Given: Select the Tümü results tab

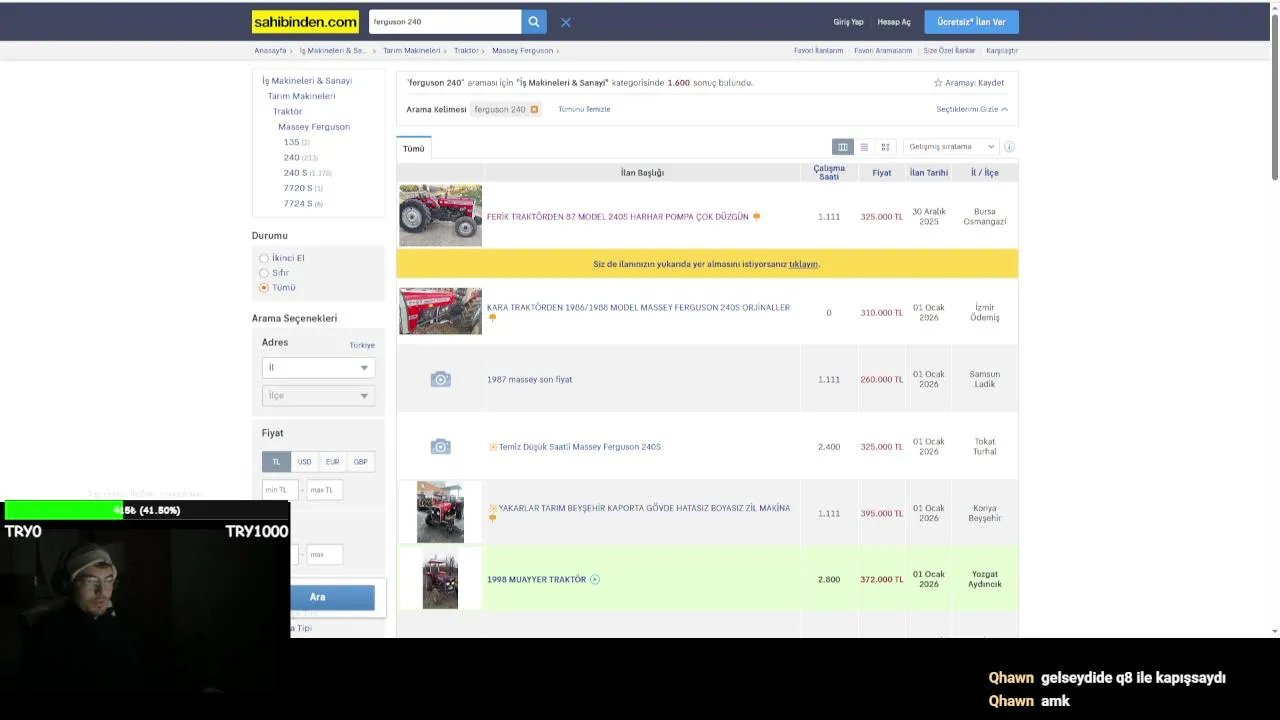Looking at the screenshot, I should [414, 148].
